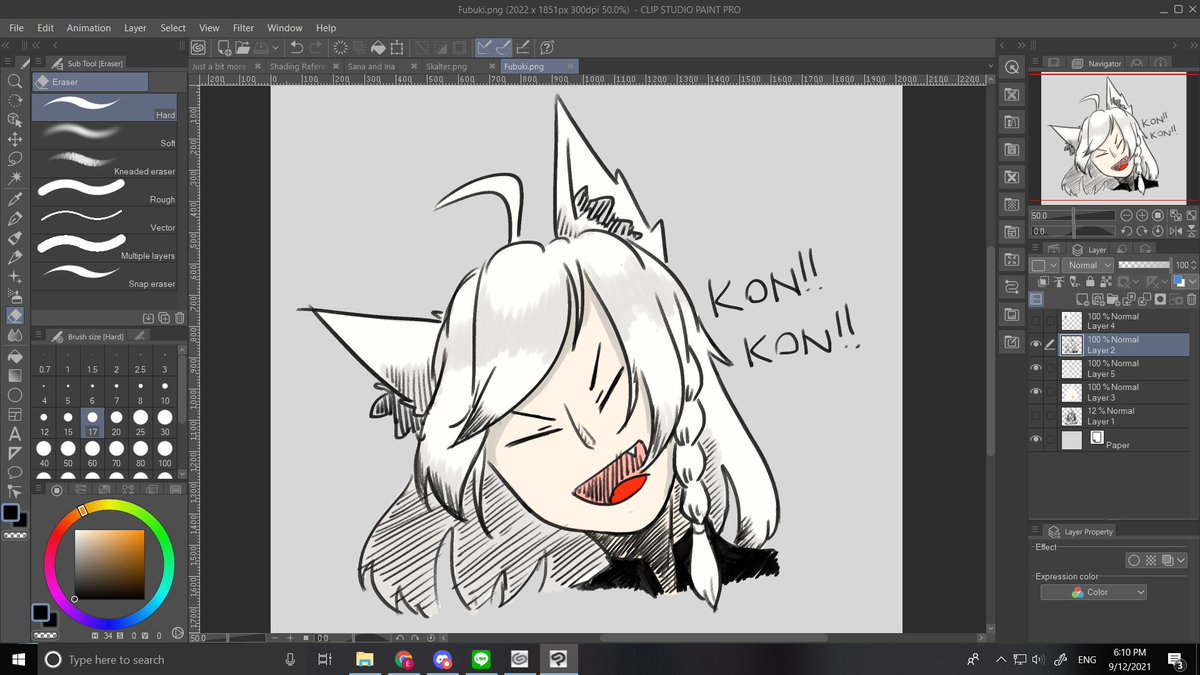Select the Eyedropper tool
Screen dimensions: 1200x675
coord(14,199)
